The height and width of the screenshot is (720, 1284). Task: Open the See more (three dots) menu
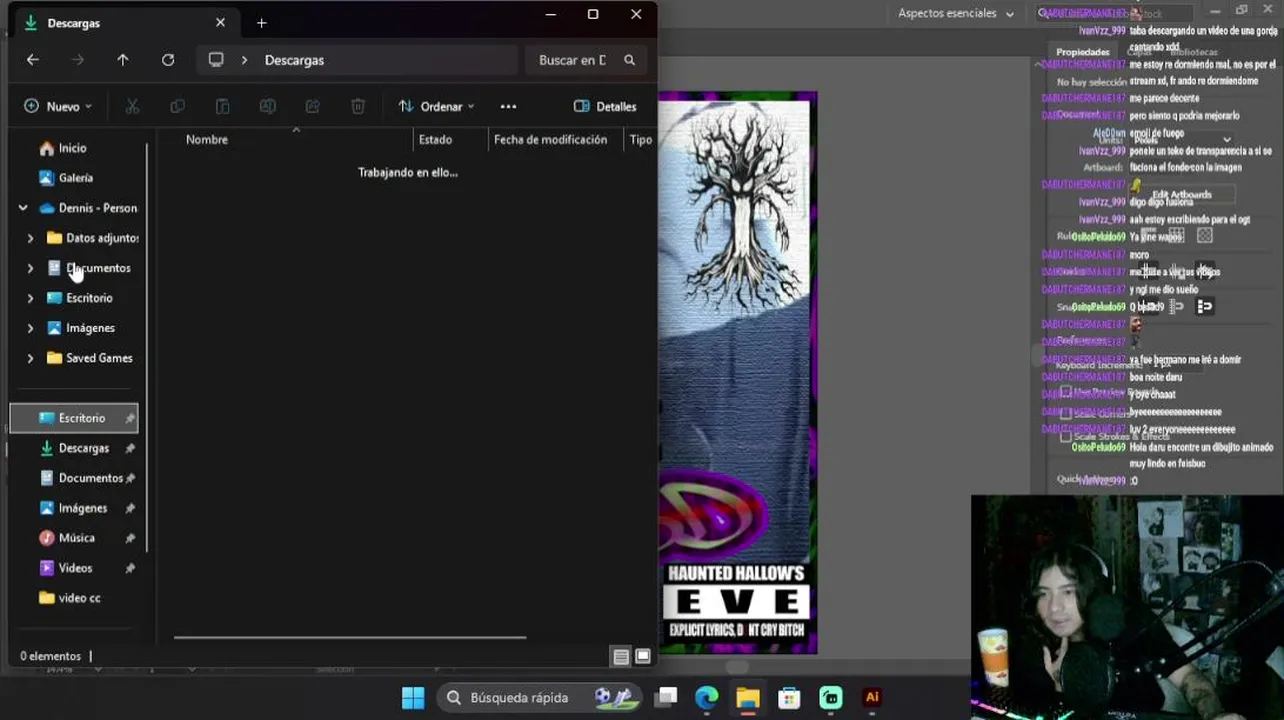pyautogui.click(x=508, y=106)
